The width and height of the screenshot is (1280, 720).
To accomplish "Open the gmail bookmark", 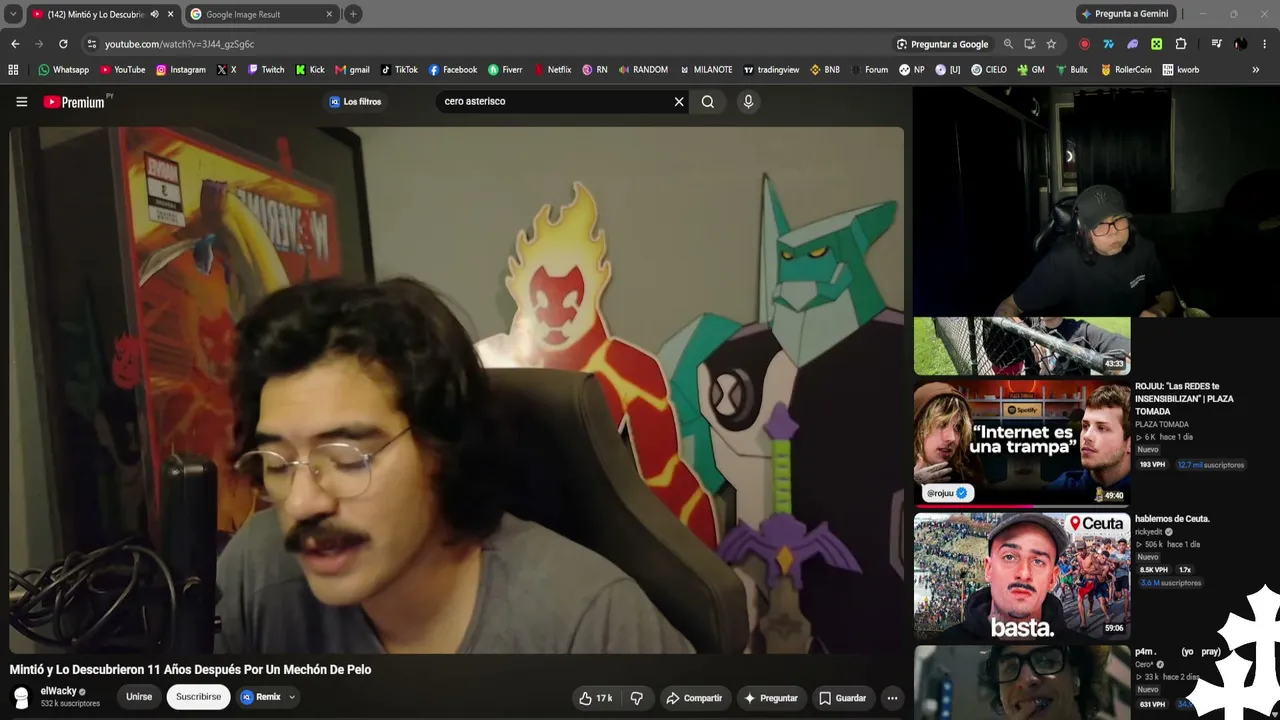I will click(352, 70).
